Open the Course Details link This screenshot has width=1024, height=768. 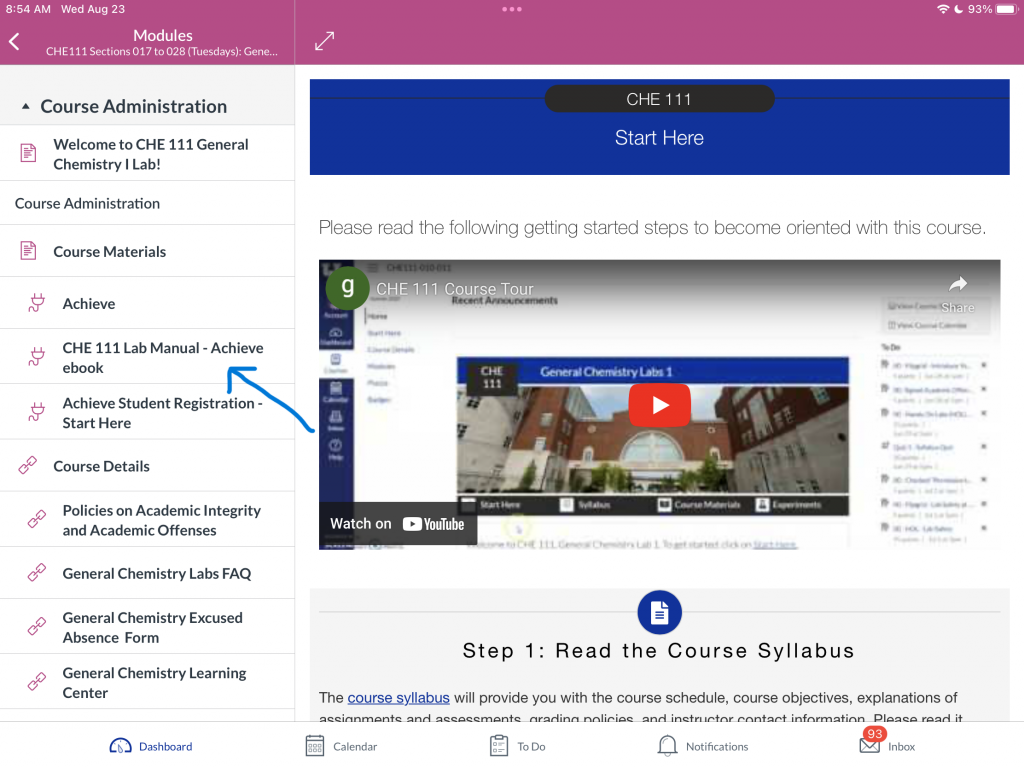(x=101, y=466)
